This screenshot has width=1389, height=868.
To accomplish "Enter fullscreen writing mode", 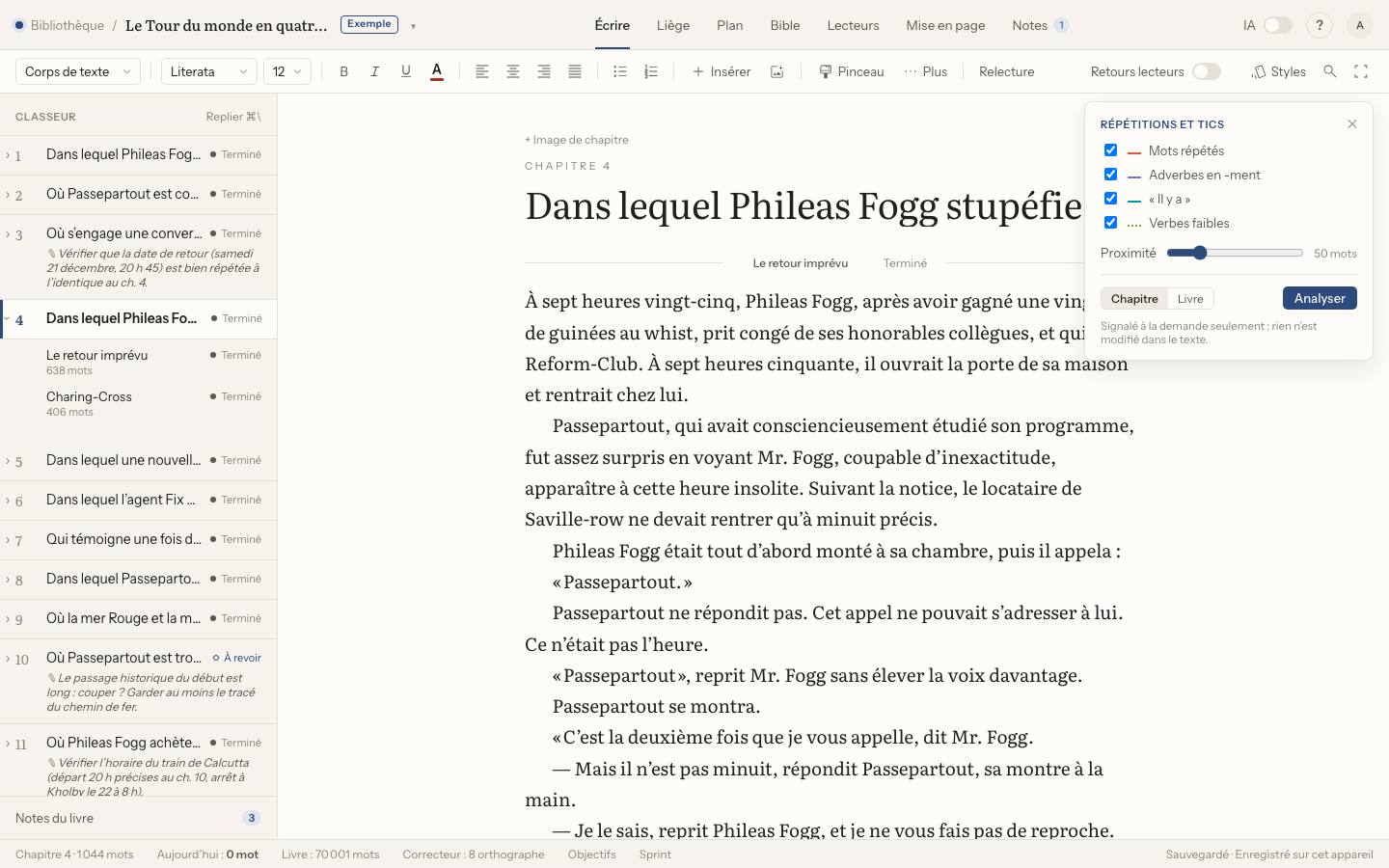I will 1361,71.
